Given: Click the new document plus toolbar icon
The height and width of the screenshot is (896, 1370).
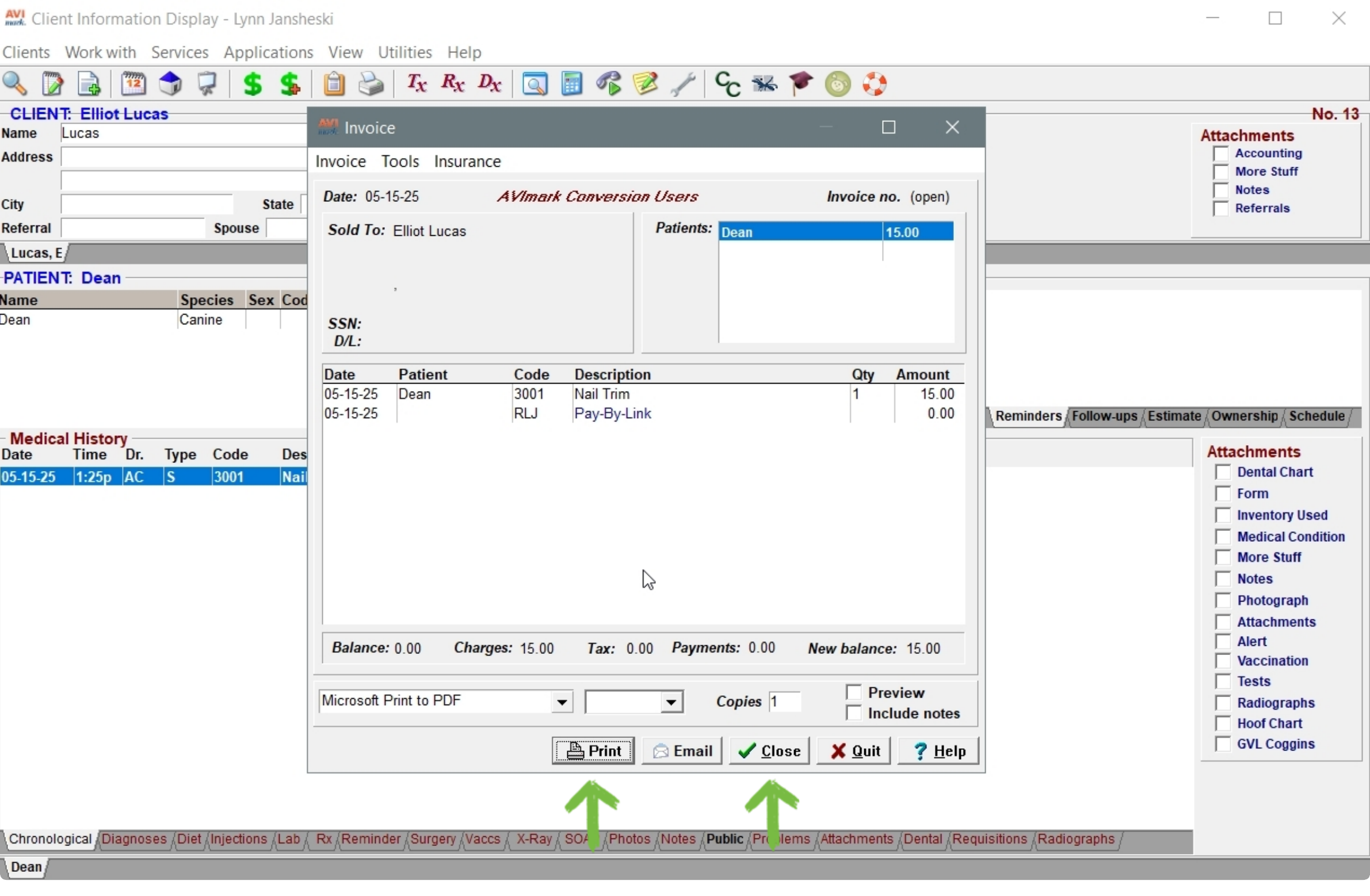Looking at the screenshot, I should coord(89,85).
